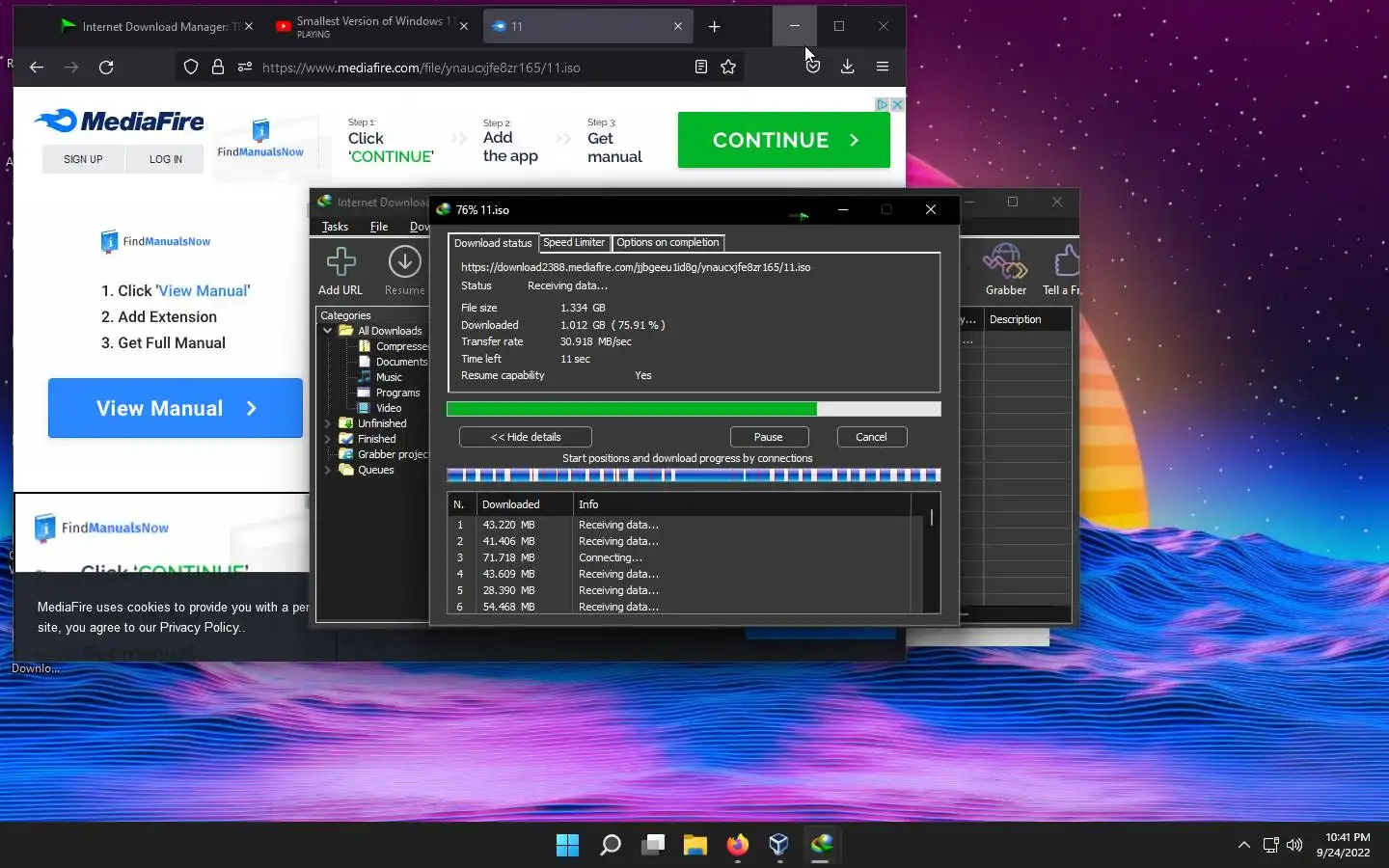Viewport: 1389px width, 868px height.
Task: Close the Internet Download Manager browser tab
Action: click(248, 26)
